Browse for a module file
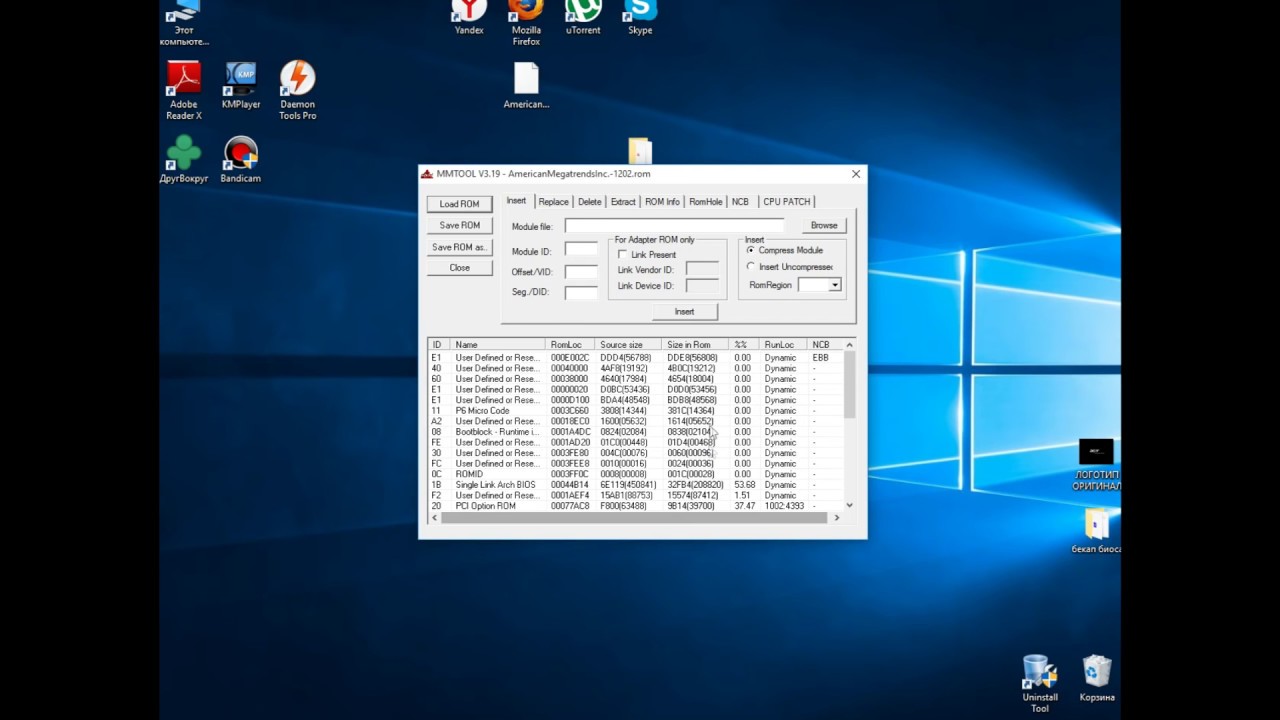The image size is (1280, 720). [824, 226]
